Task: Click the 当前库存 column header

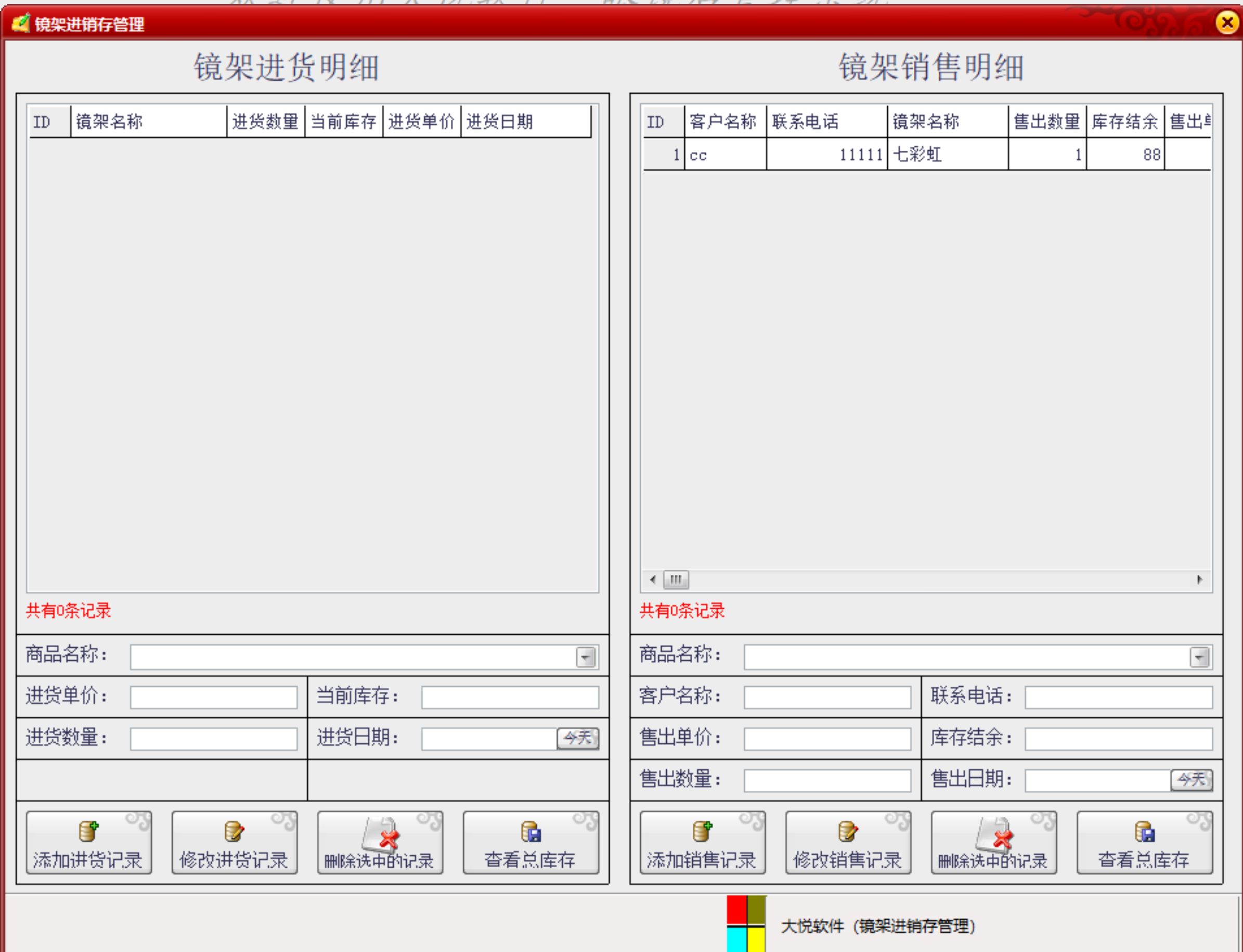Action: pyautogui.click(x=344, y=121)
